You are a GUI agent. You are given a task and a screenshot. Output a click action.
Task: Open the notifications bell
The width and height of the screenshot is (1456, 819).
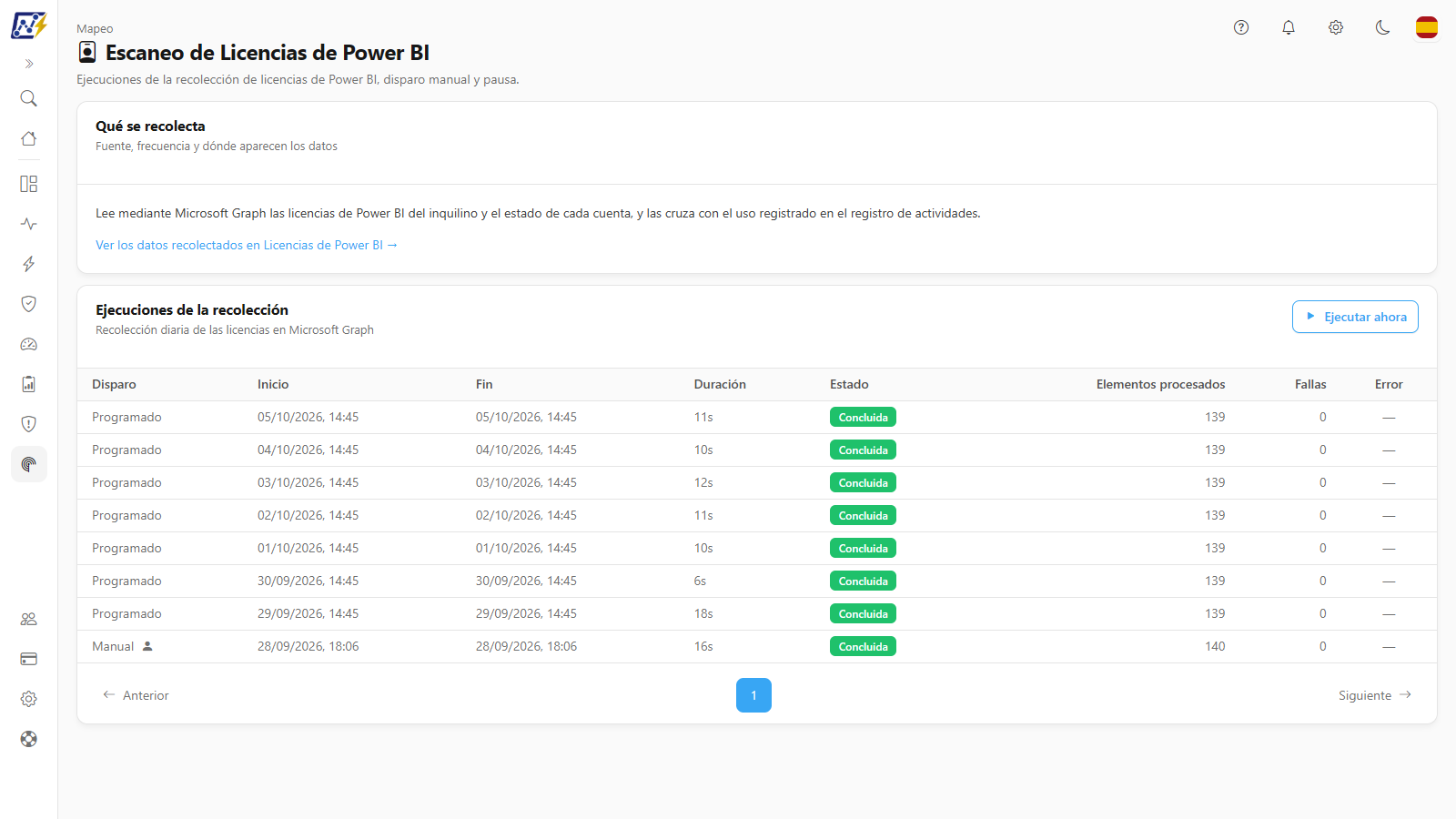1289,27
